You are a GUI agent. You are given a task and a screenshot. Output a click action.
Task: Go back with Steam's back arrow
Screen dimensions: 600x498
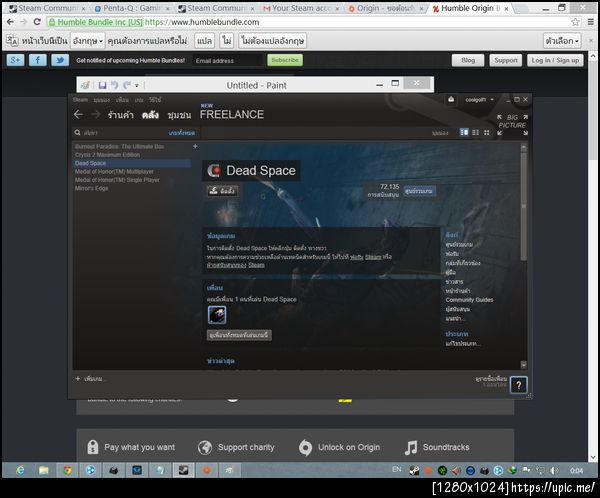[78, 114]
